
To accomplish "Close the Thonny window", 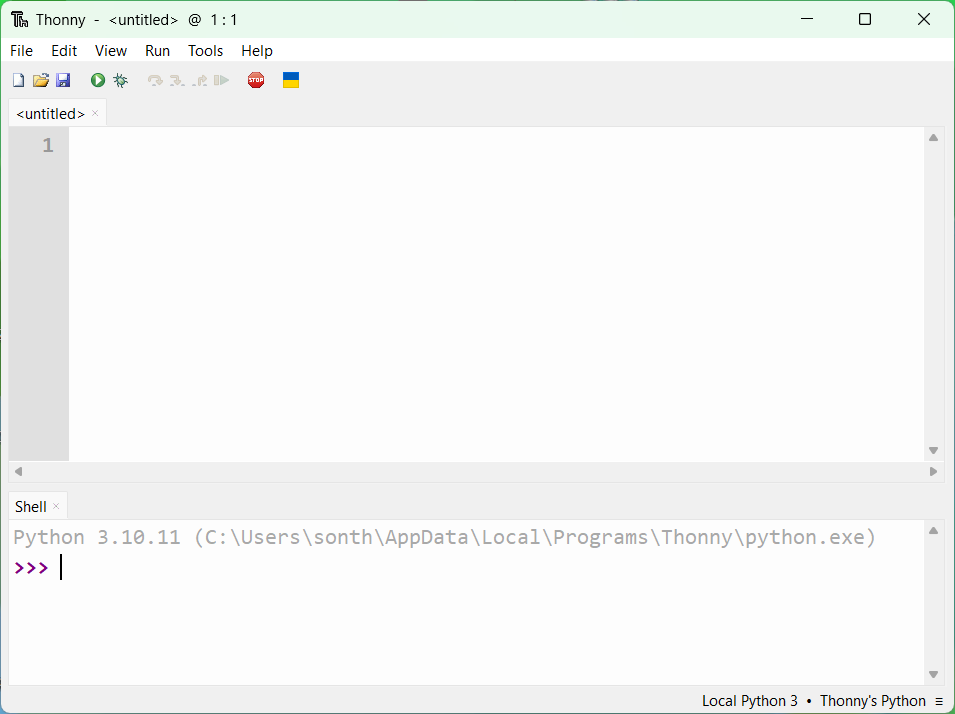I will click(923, 19).
